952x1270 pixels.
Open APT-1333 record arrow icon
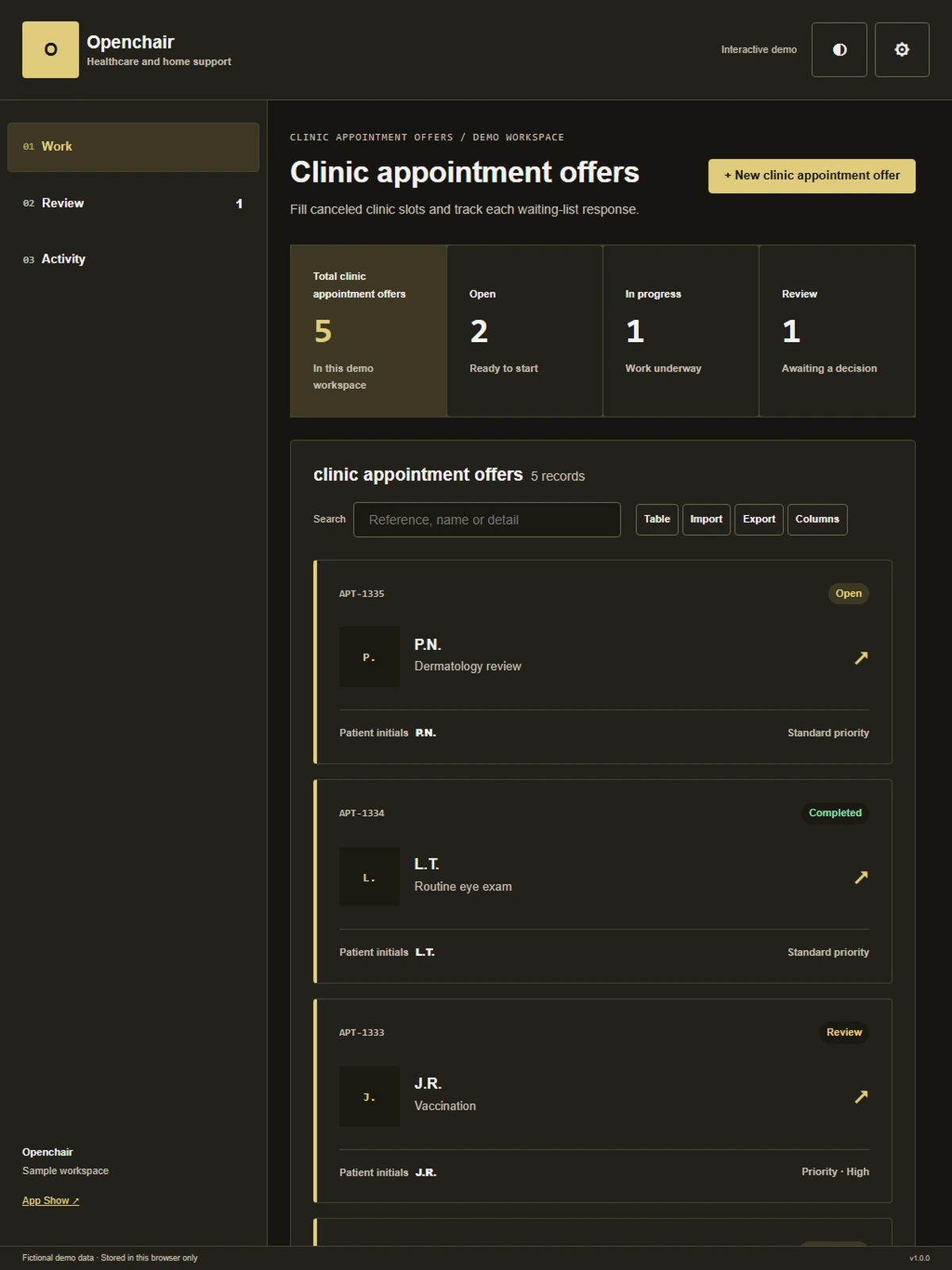(x=861, y=1096)
